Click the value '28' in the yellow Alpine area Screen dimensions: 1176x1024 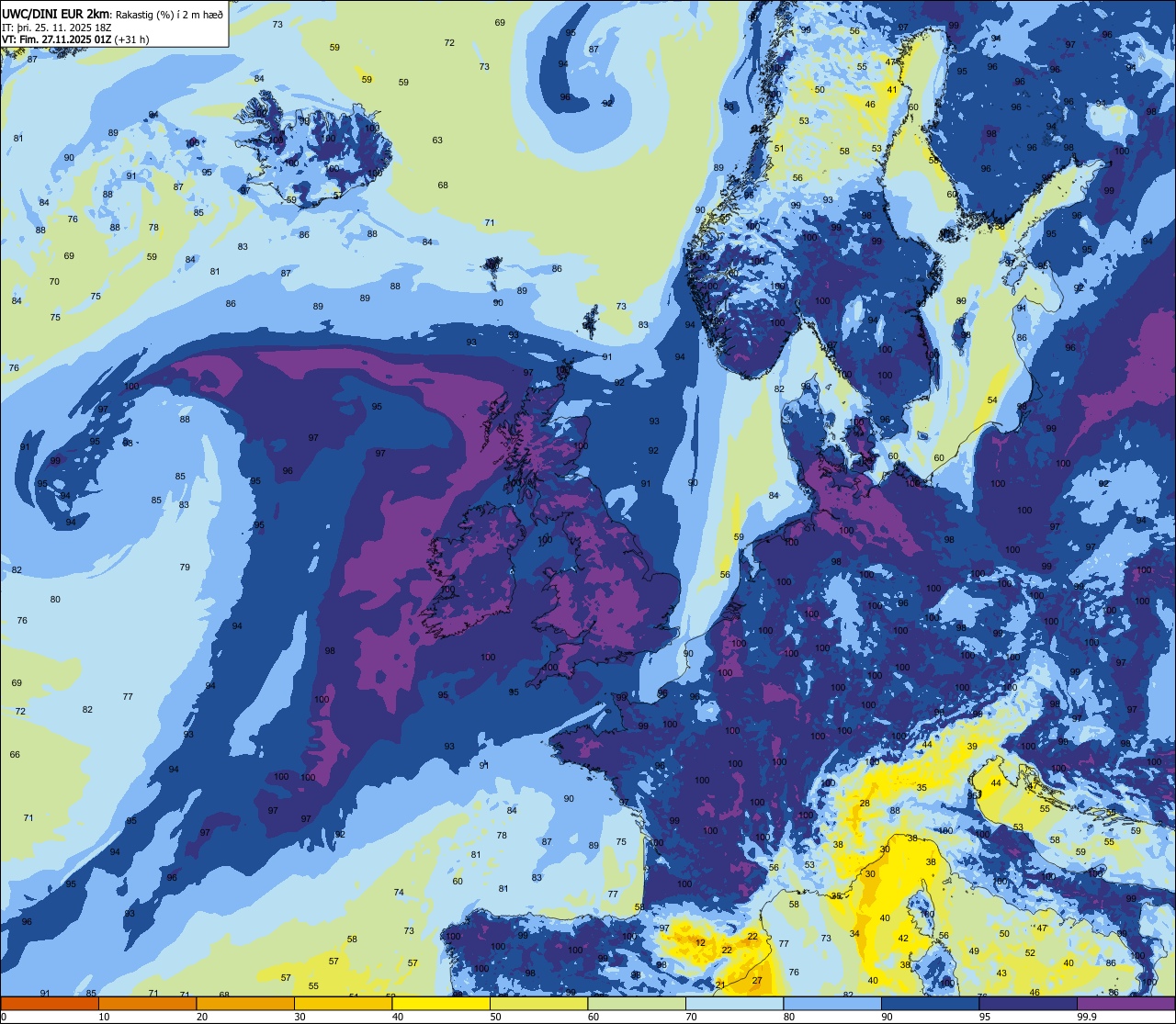click(865, 804)
